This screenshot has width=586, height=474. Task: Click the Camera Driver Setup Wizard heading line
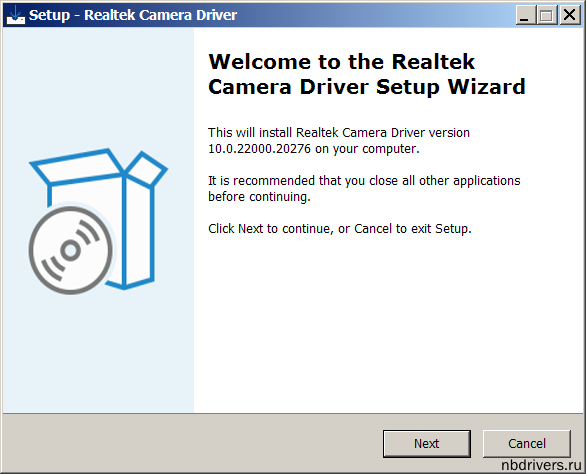[367, 87]
